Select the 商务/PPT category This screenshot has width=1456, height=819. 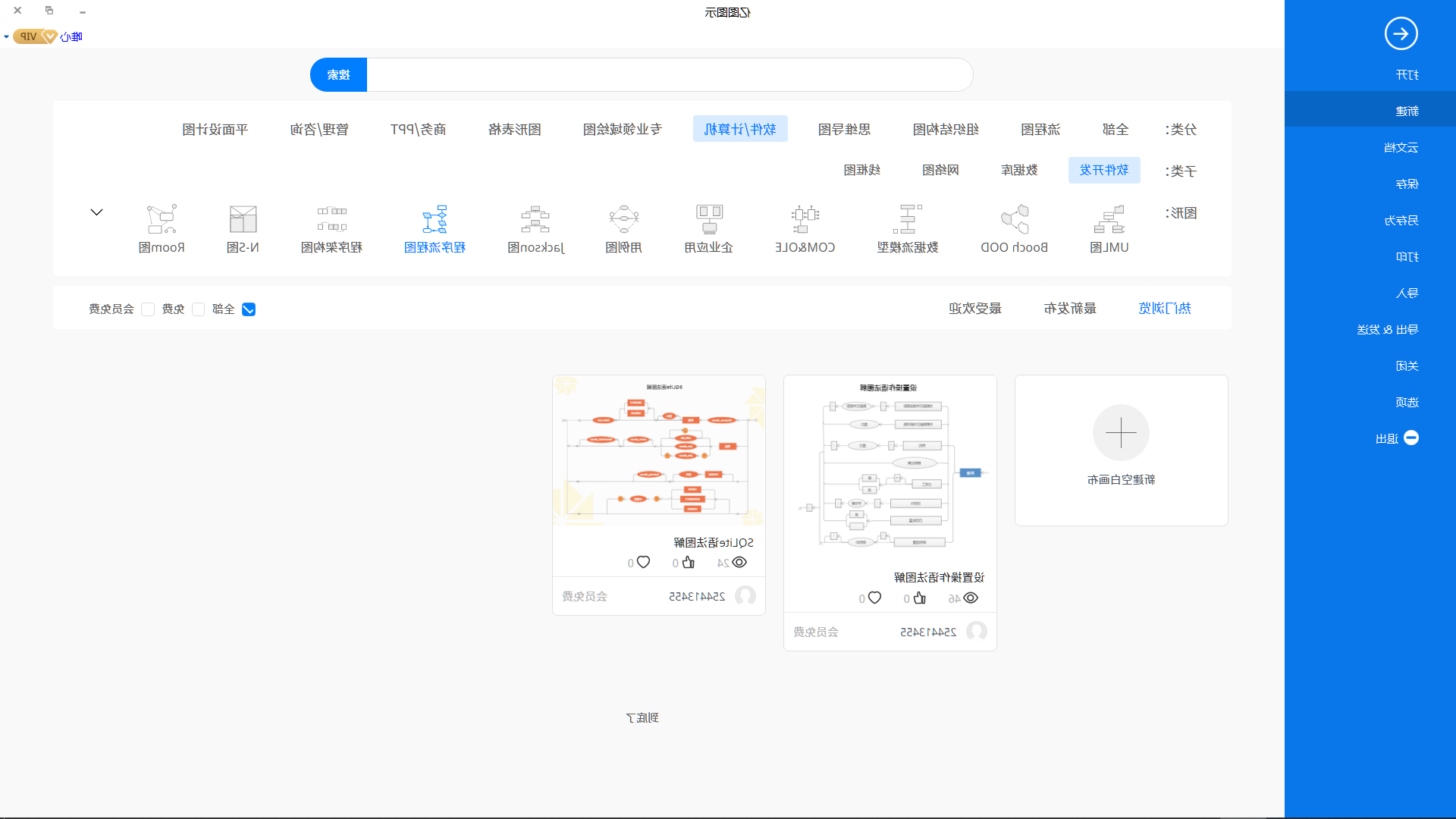418,129
